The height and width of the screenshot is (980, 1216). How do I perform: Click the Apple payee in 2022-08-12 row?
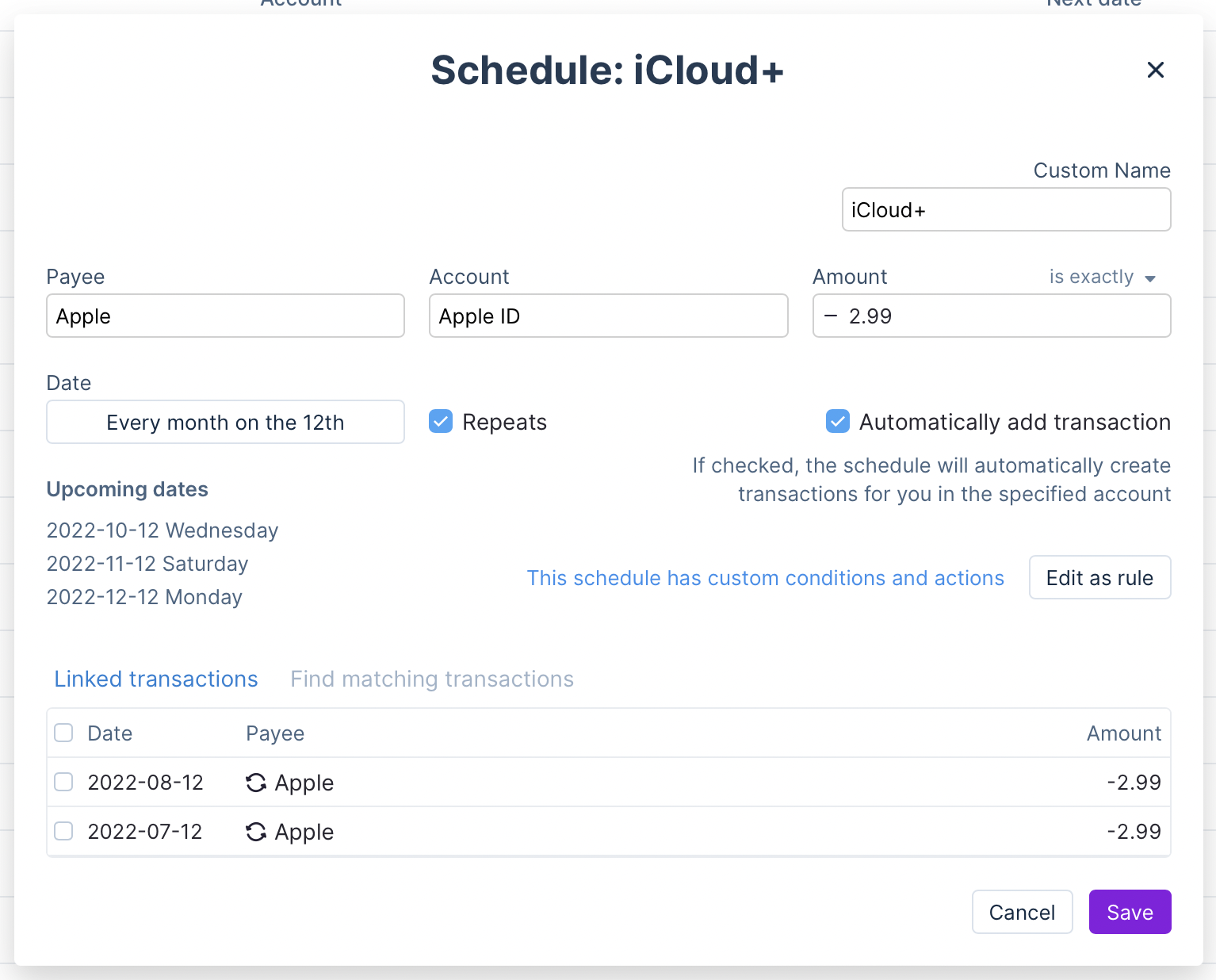304,783
